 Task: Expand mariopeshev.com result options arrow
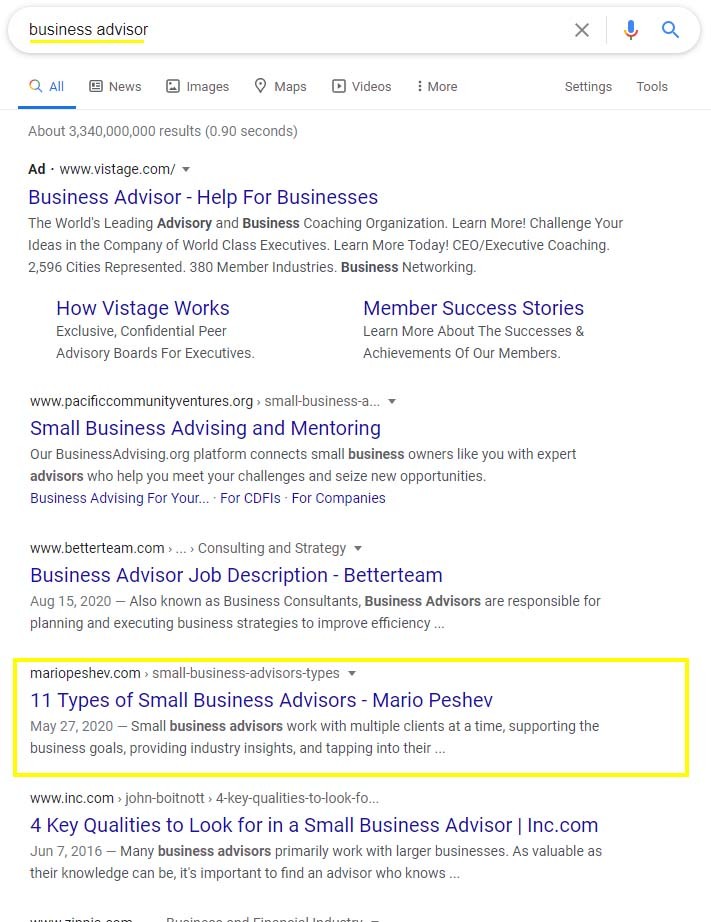coord(352,673)
